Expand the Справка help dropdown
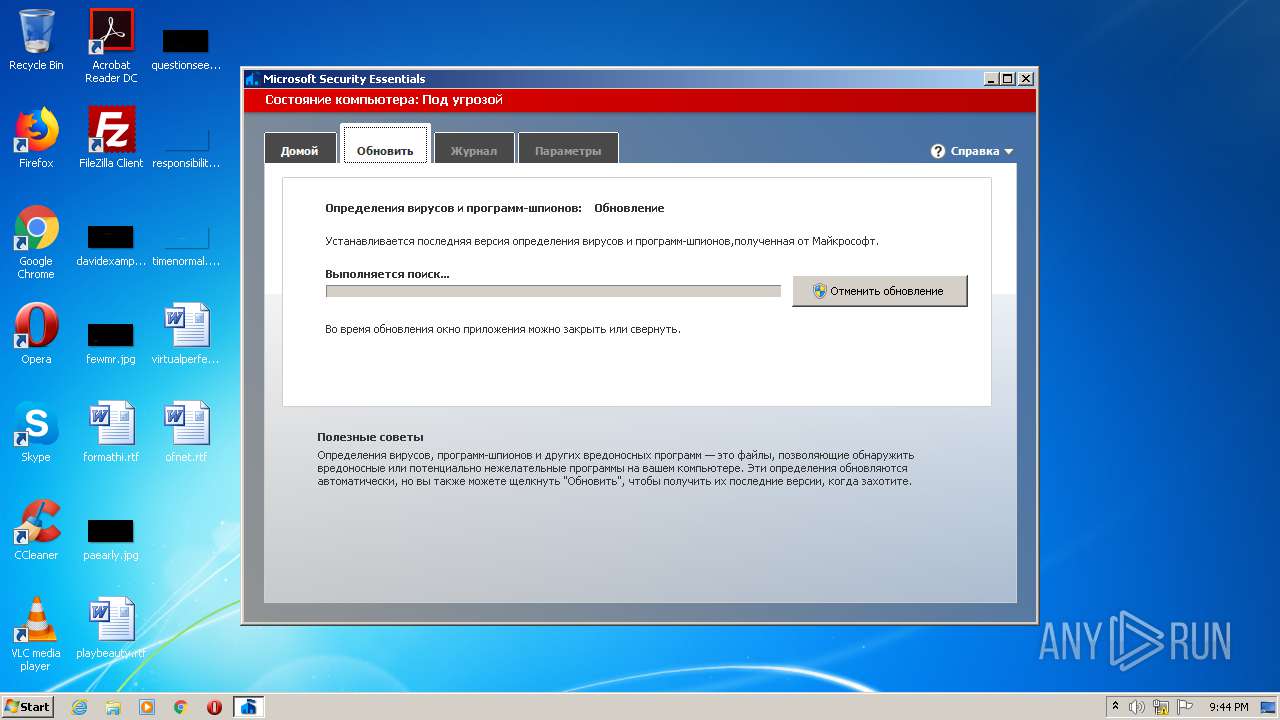 (x=972, y=151)
